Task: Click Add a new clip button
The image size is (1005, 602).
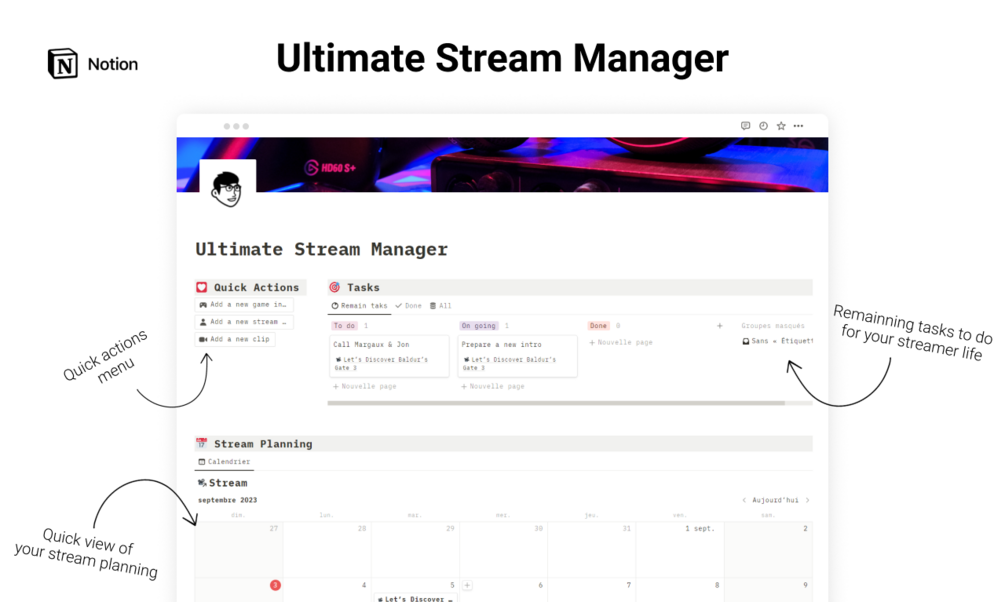Action: (235, 339)
